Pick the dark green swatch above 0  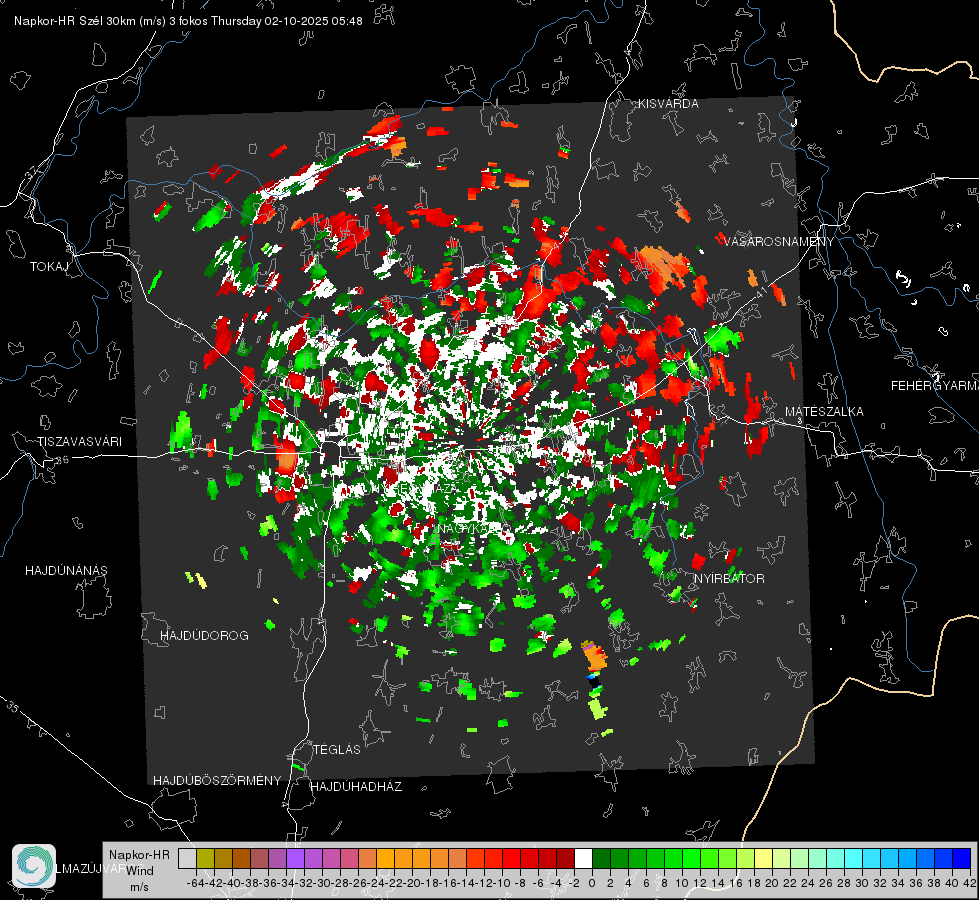601,858
